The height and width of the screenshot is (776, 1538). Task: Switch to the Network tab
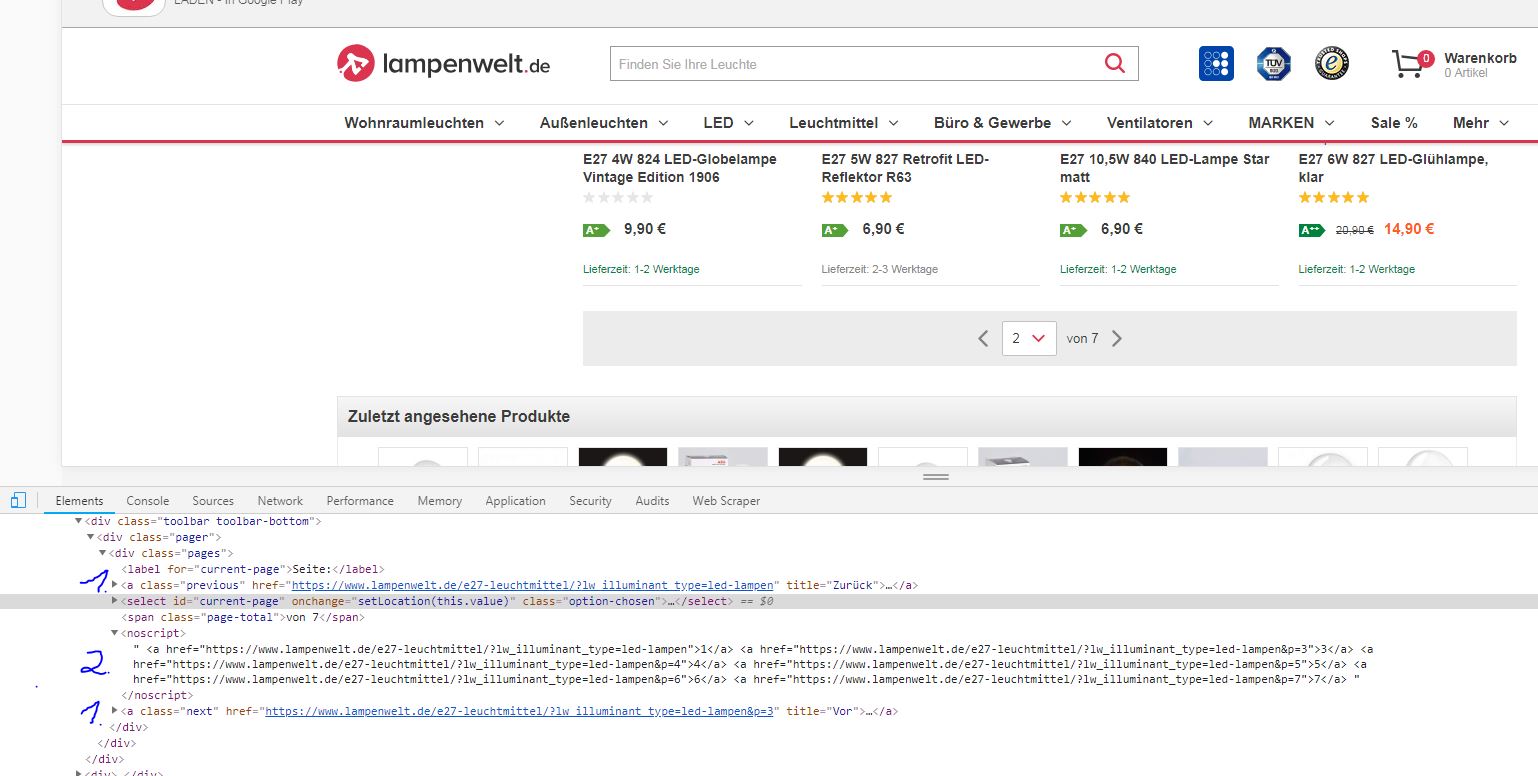point(280,501)
